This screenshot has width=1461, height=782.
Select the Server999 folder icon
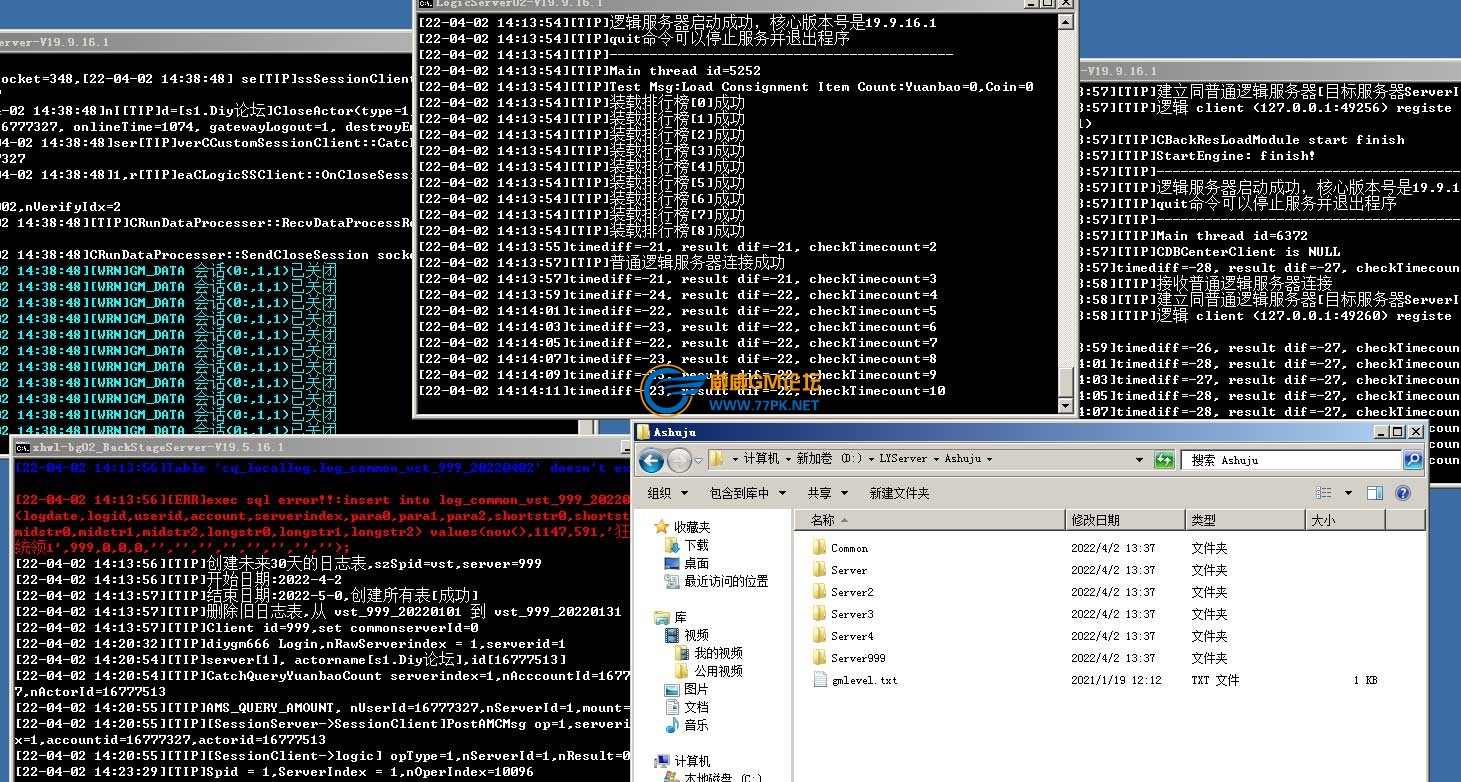(x=819, y=658)
